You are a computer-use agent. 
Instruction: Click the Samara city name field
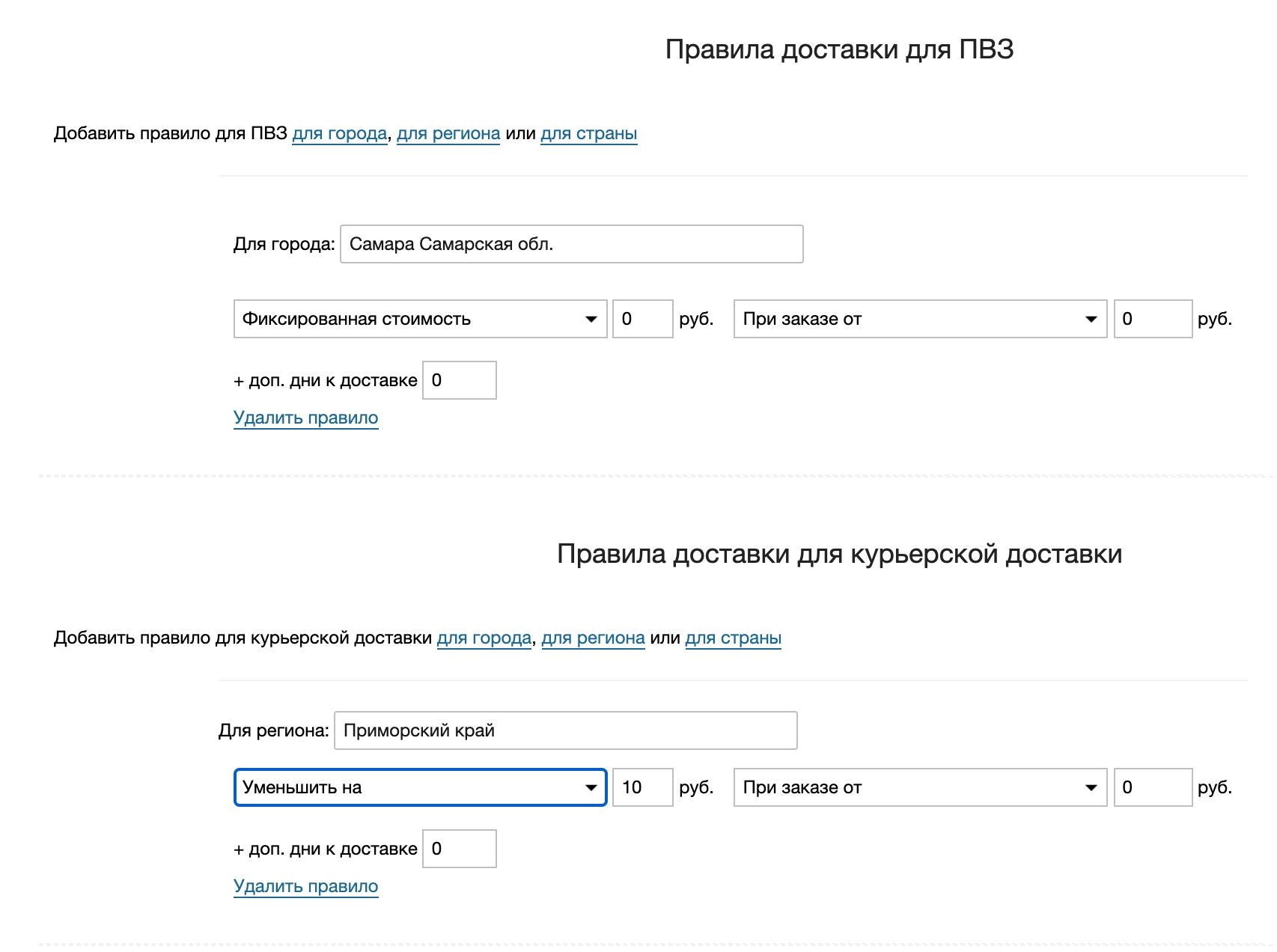[571, 245]
